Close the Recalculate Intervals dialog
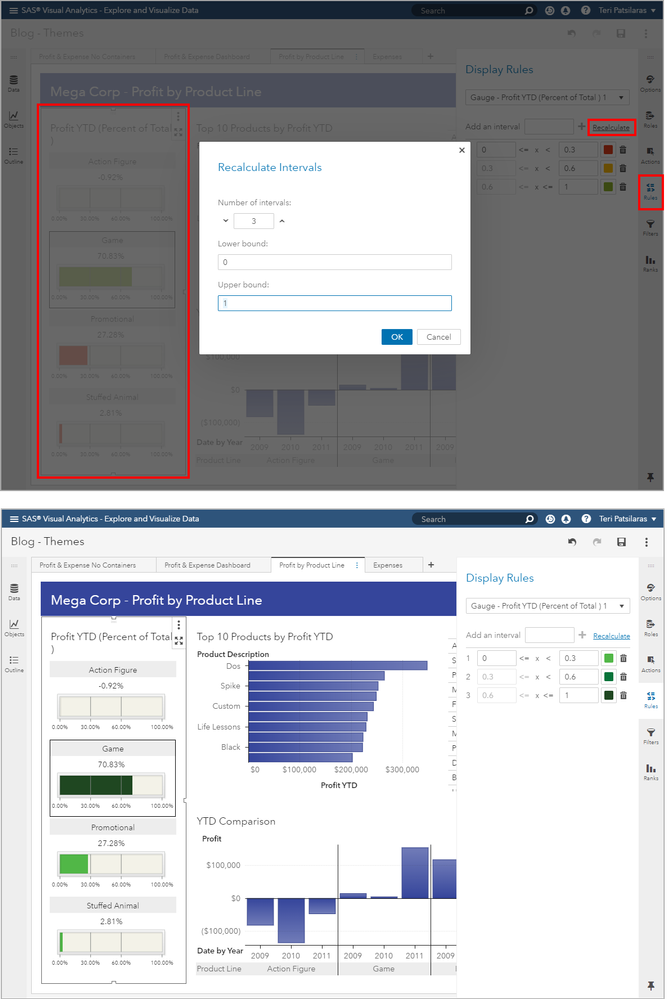The width and height of the screenshot is (667, 999). click(462, 150)
